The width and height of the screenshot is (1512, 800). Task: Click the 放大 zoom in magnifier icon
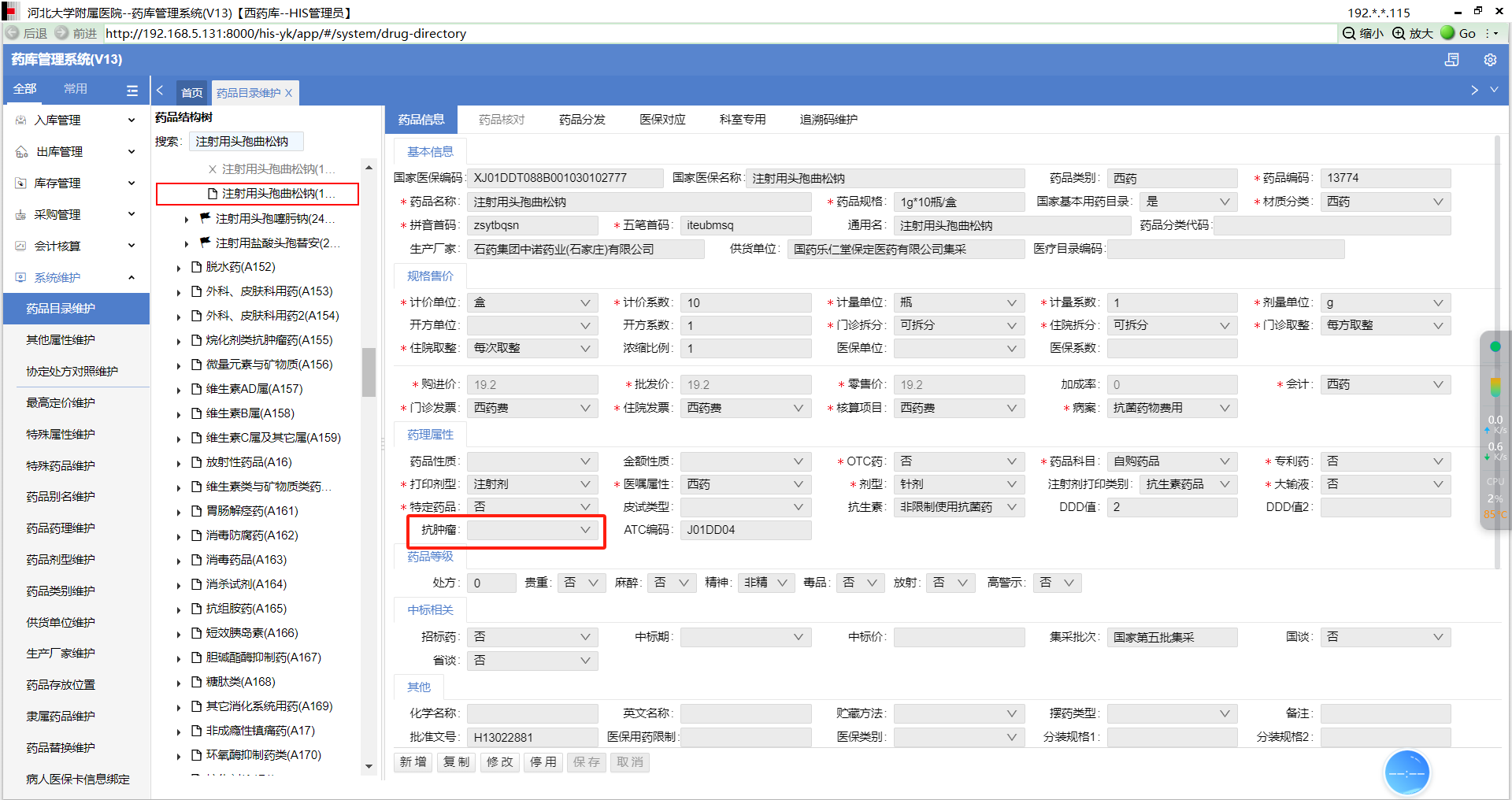[1399, 33]
